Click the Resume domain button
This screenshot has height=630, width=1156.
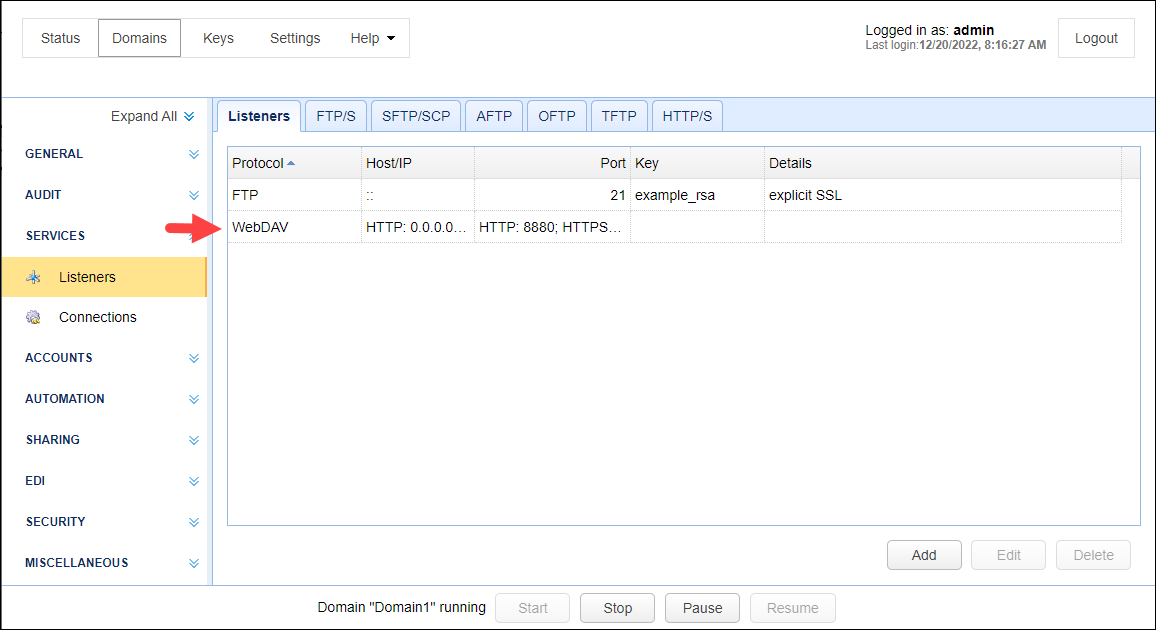click(x=793, y=608)
